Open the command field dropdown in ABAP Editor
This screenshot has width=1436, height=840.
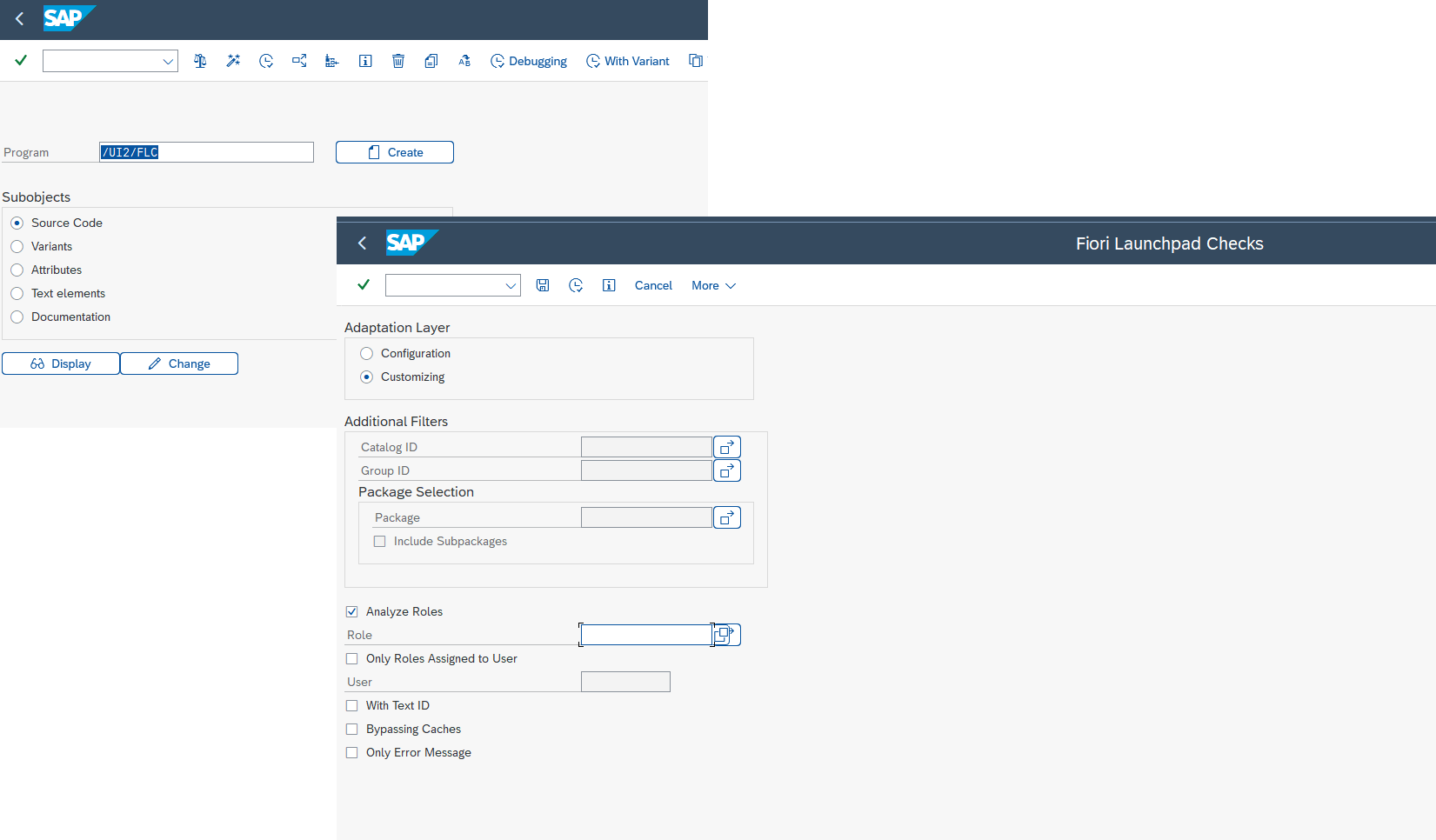(x=168, y=62)
